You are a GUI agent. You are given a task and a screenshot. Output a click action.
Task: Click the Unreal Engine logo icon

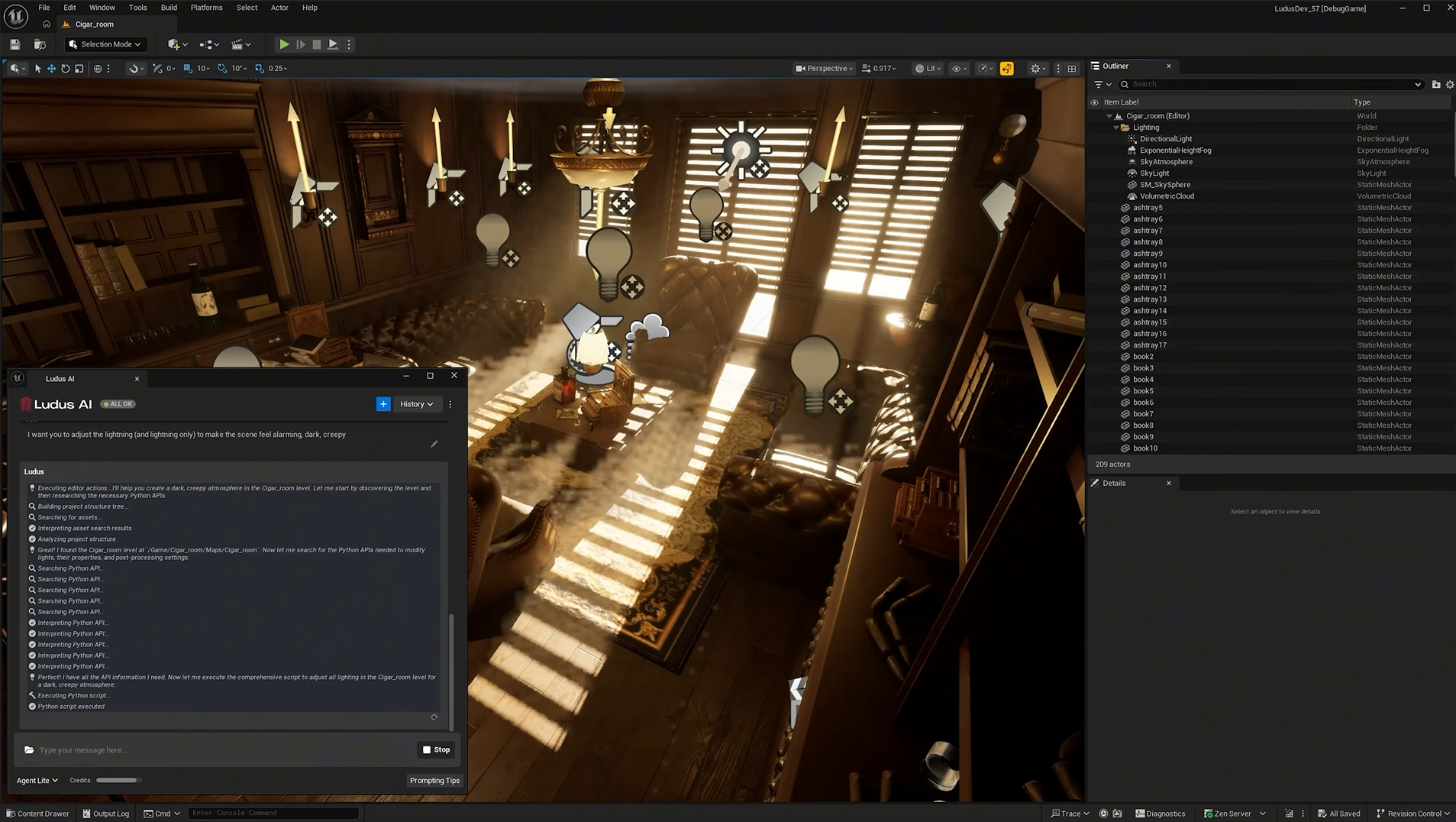click(x=16, y=15)
